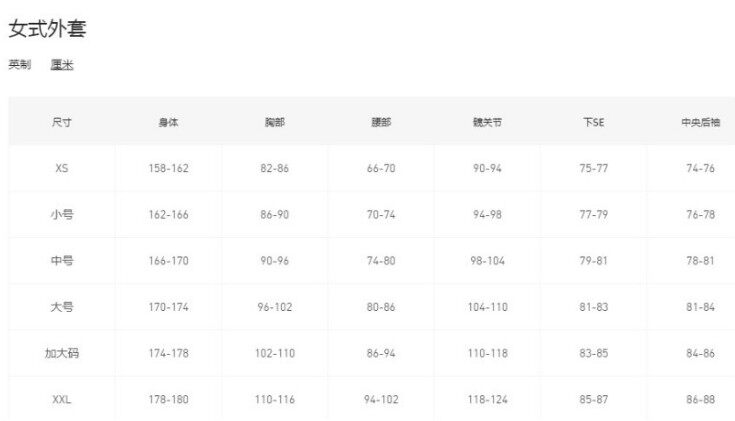
Task: Switch to the 英制 unit tab
Action: (19, 65)
